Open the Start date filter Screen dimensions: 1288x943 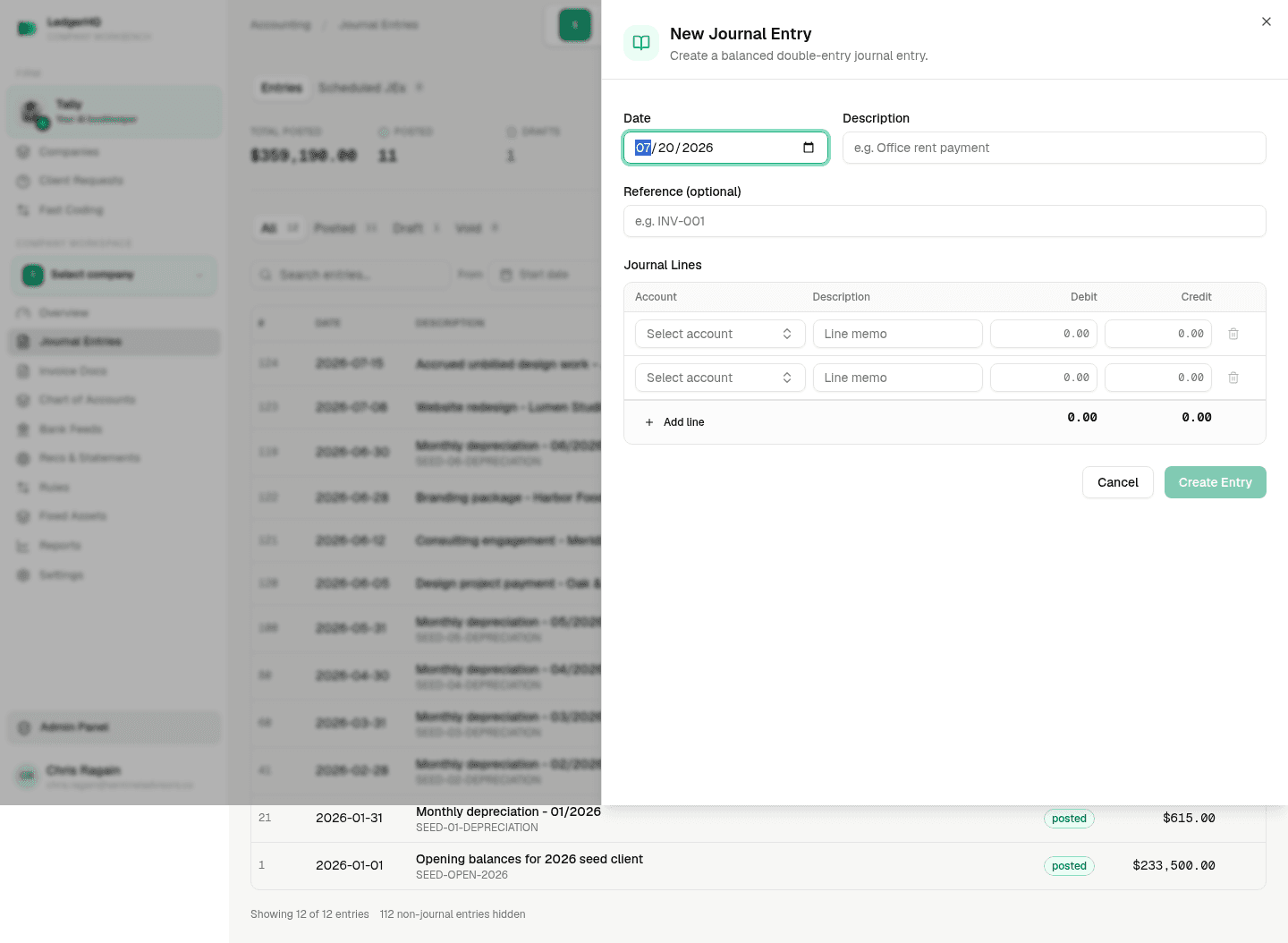tap(544, 275)
